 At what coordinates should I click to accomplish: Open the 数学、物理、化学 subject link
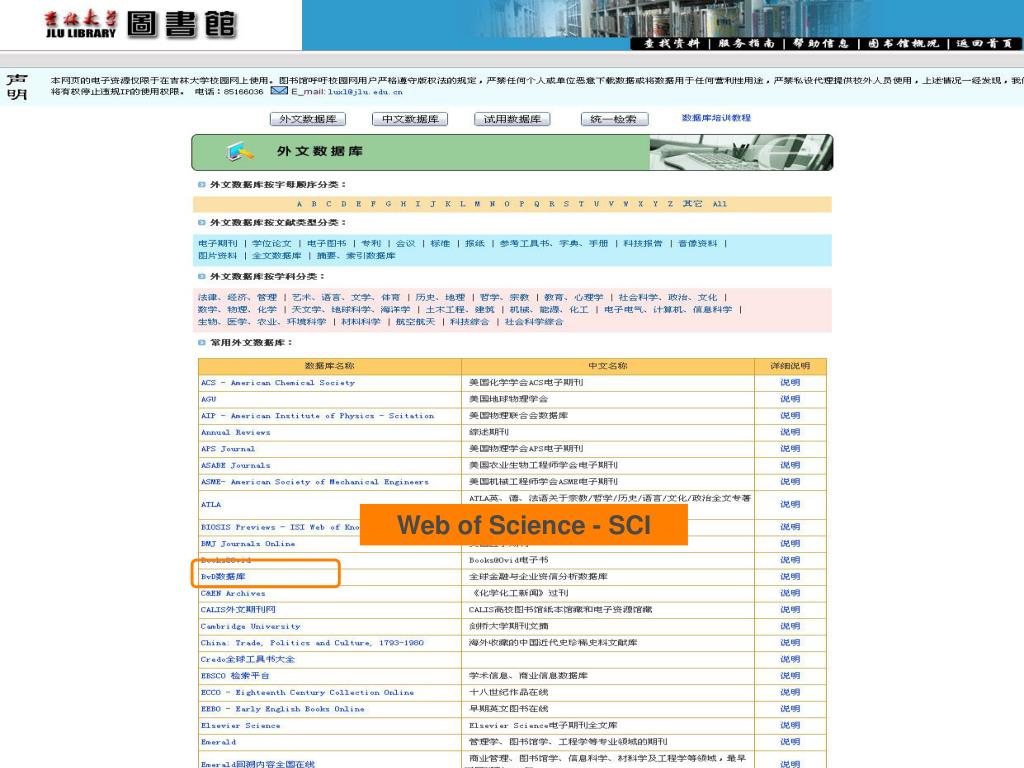238,310
